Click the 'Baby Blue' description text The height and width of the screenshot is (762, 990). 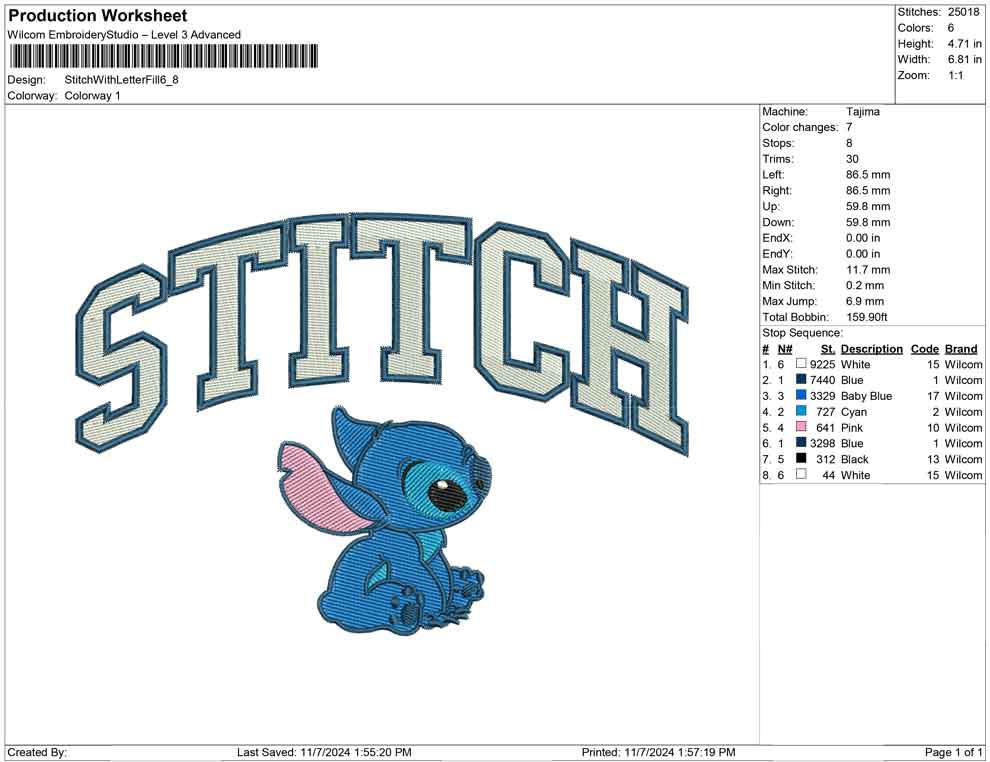click(x=866, y=396)
